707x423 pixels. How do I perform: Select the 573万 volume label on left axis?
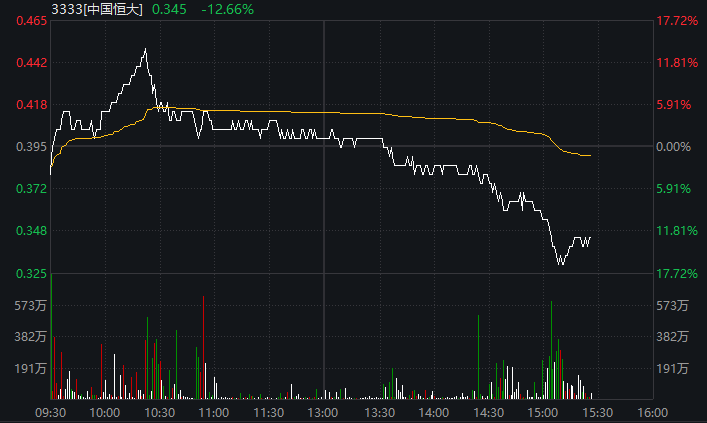coord(31,306)
